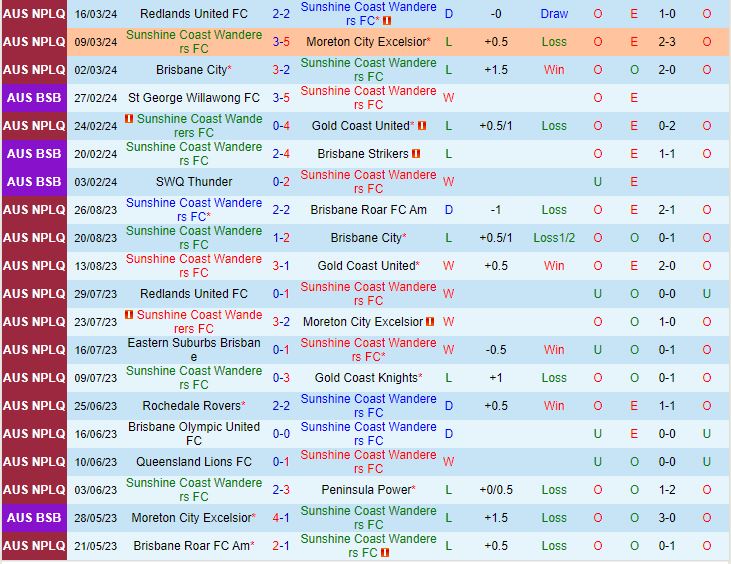Open 0-3 score versus Gold Coast Knights
This screenshot has height=564, width=731.
(x=281, y=378)
